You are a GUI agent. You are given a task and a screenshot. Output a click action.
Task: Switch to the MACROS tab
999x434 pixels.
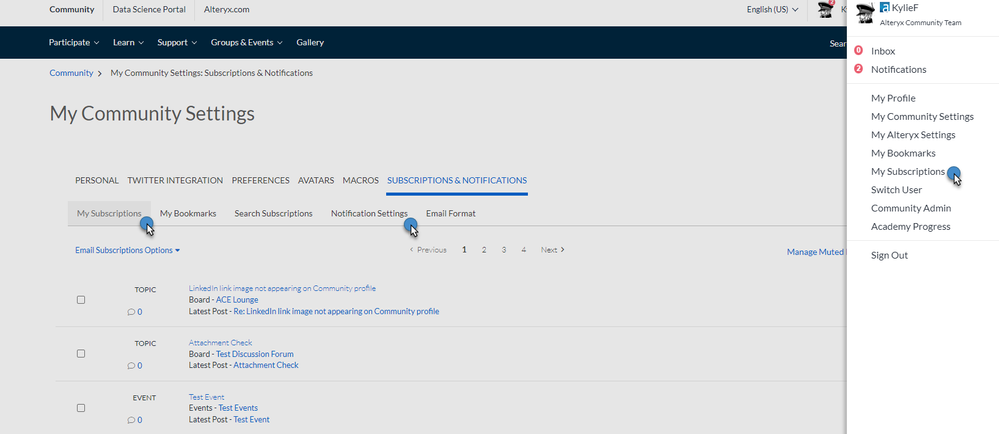pos(361,180)
